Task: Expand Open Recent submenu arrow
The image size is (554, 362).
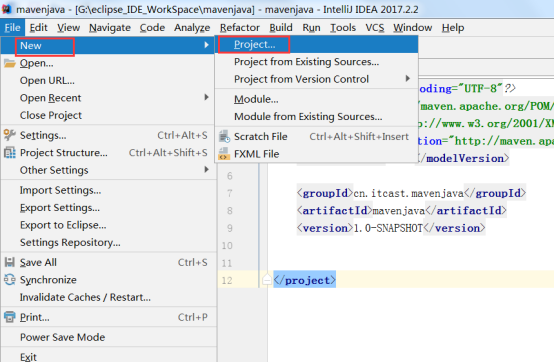Action: 207,97
